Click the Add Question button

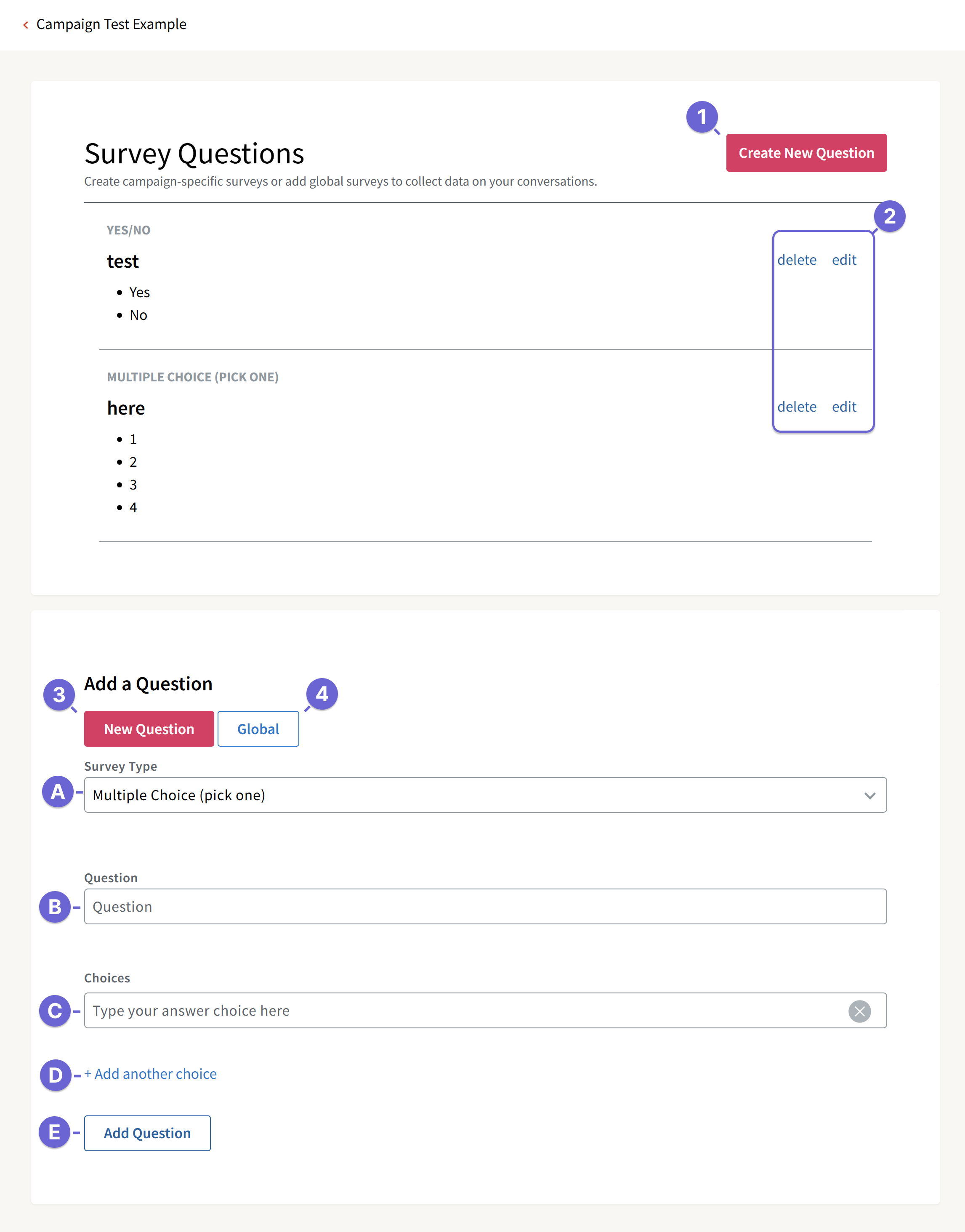click(147, 1133)
